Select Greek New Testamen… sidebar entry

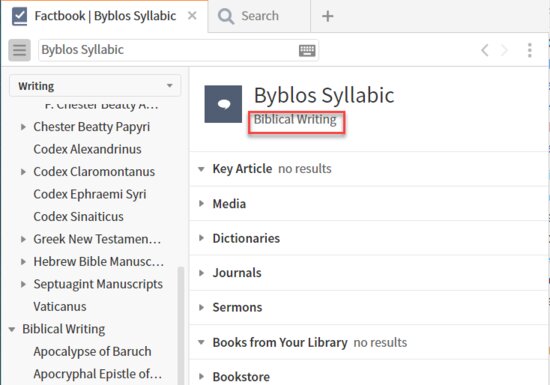coord(97,239)
